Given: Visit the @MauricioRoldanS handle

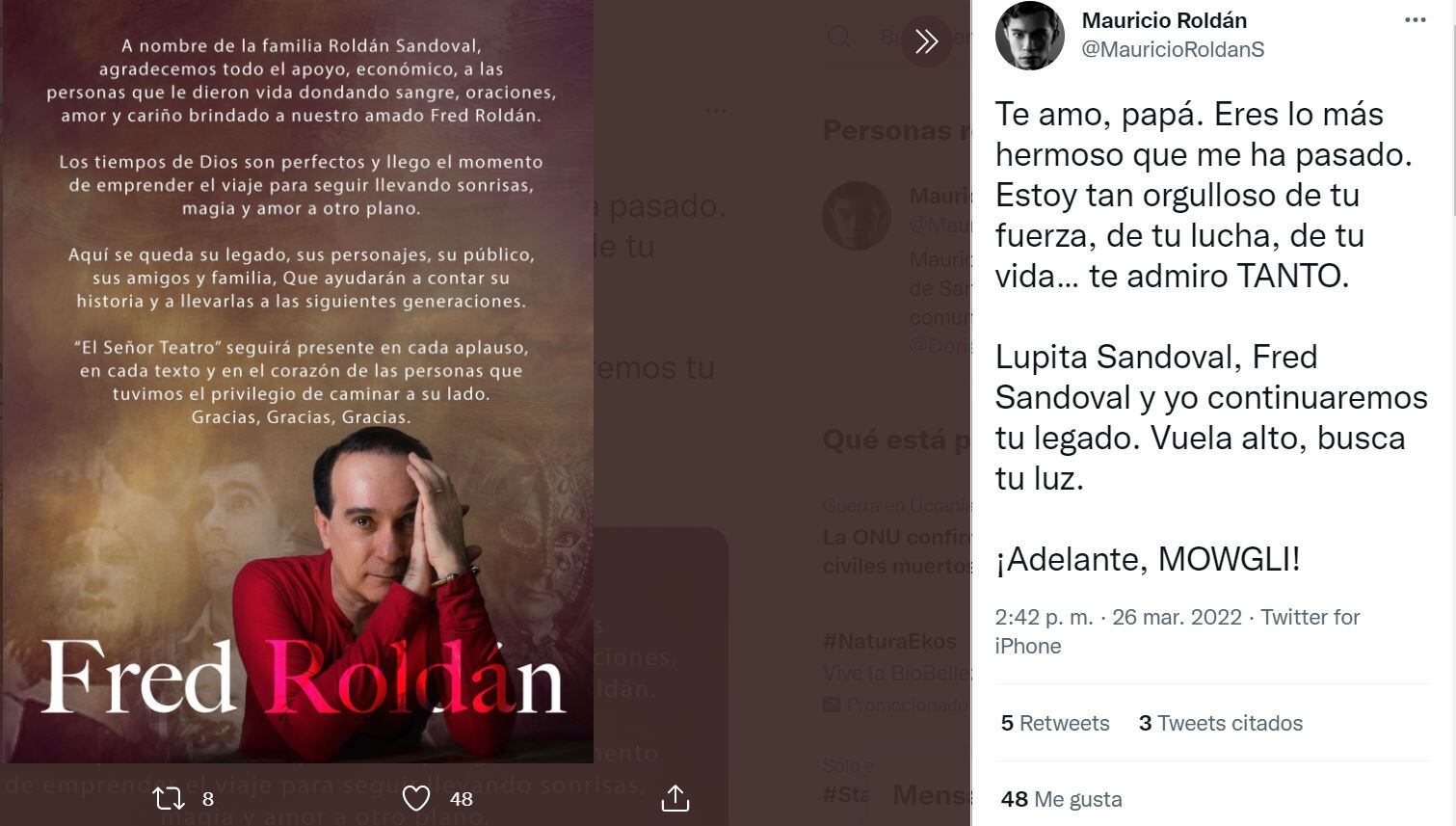Looking at the screenshot, I should 1173,49.
